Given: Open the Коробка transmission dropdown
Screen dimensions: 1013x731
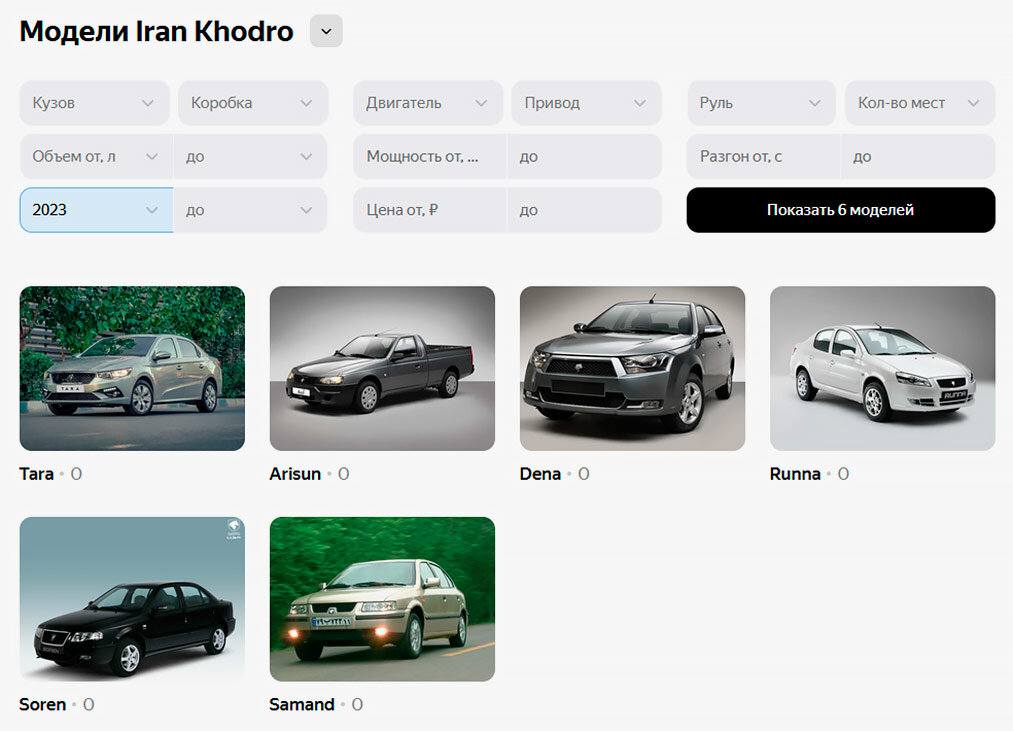Looking at the screenshot, I should tap(253, 103).
